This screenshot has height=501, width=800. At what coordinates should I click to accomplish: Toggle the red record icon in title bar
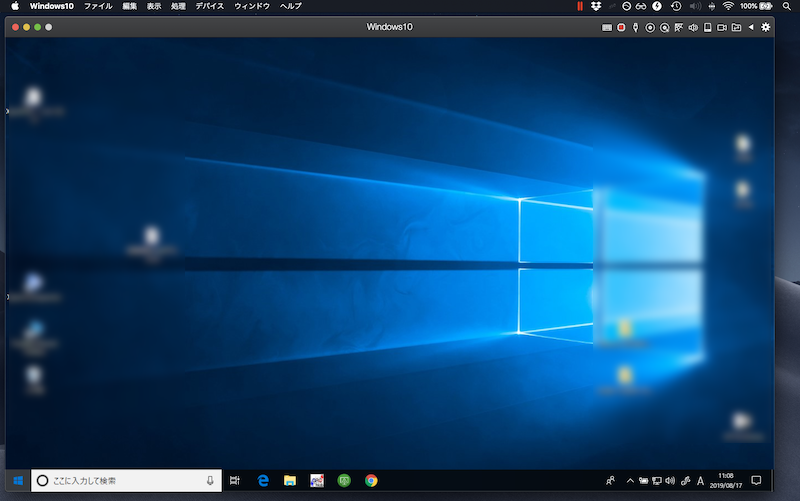coord(621,27)
